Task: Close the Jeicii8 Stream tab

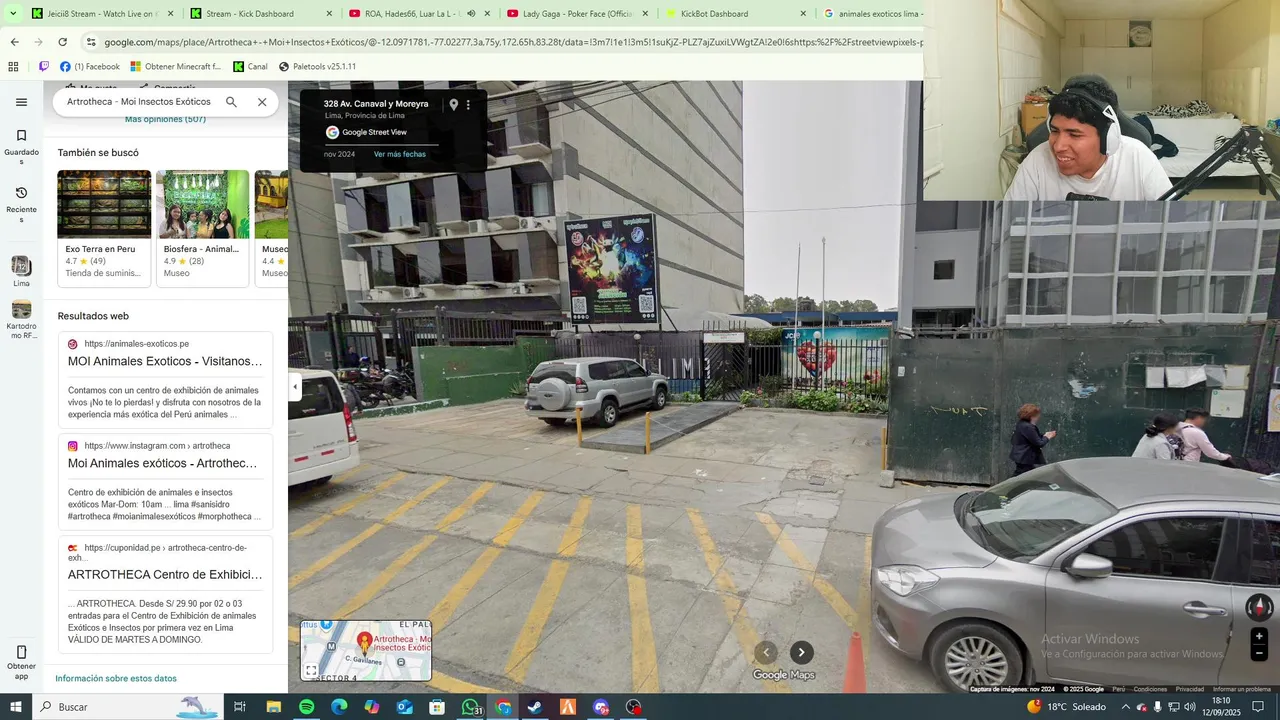Action: pos(170,14)
